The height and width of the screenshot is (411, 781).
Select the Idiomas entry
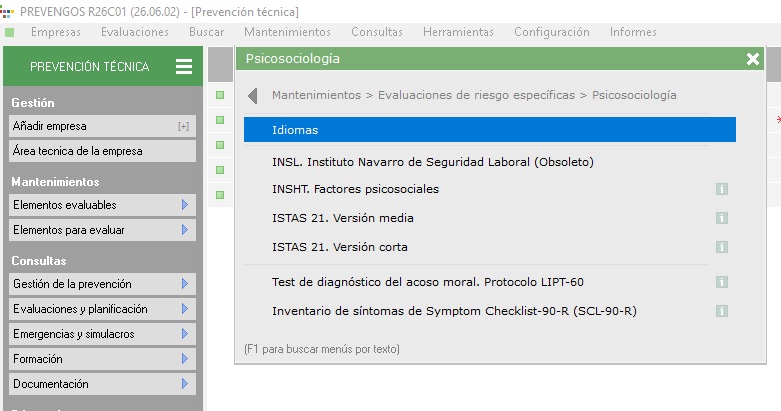[490, 130]
